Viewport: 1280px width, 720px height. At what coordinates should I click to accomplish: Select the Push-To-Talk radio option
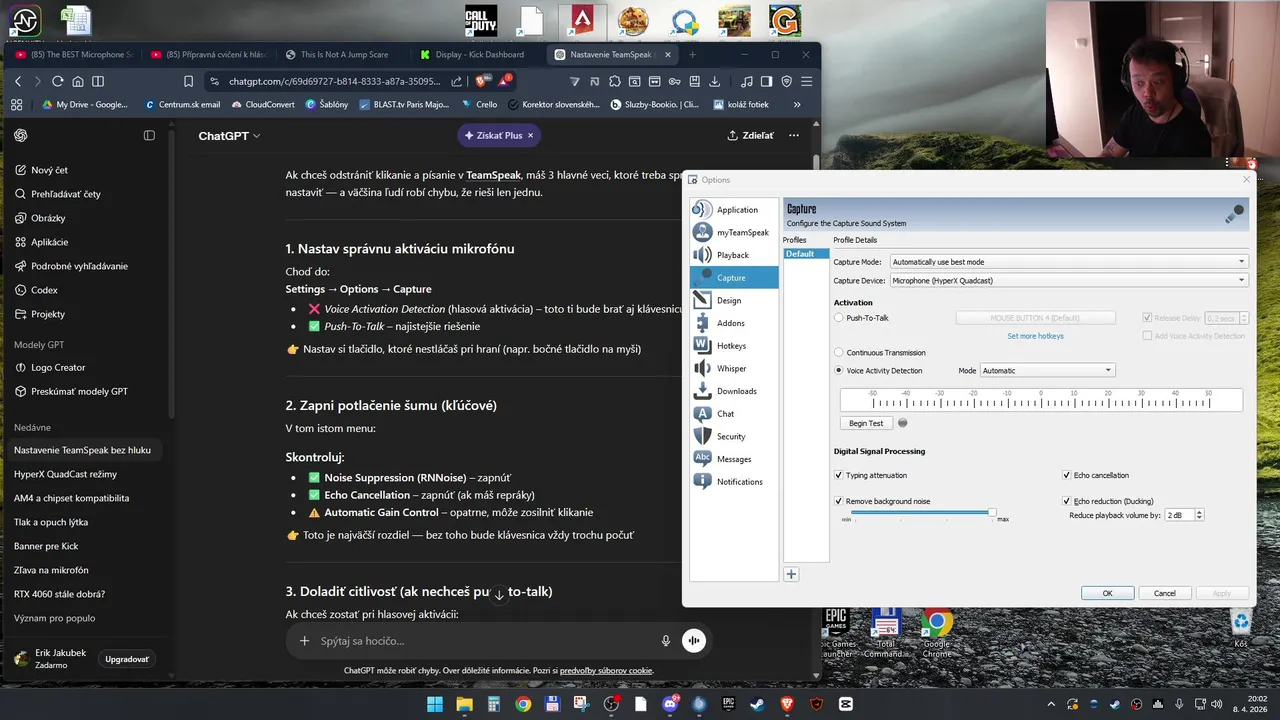pos(839,318)
